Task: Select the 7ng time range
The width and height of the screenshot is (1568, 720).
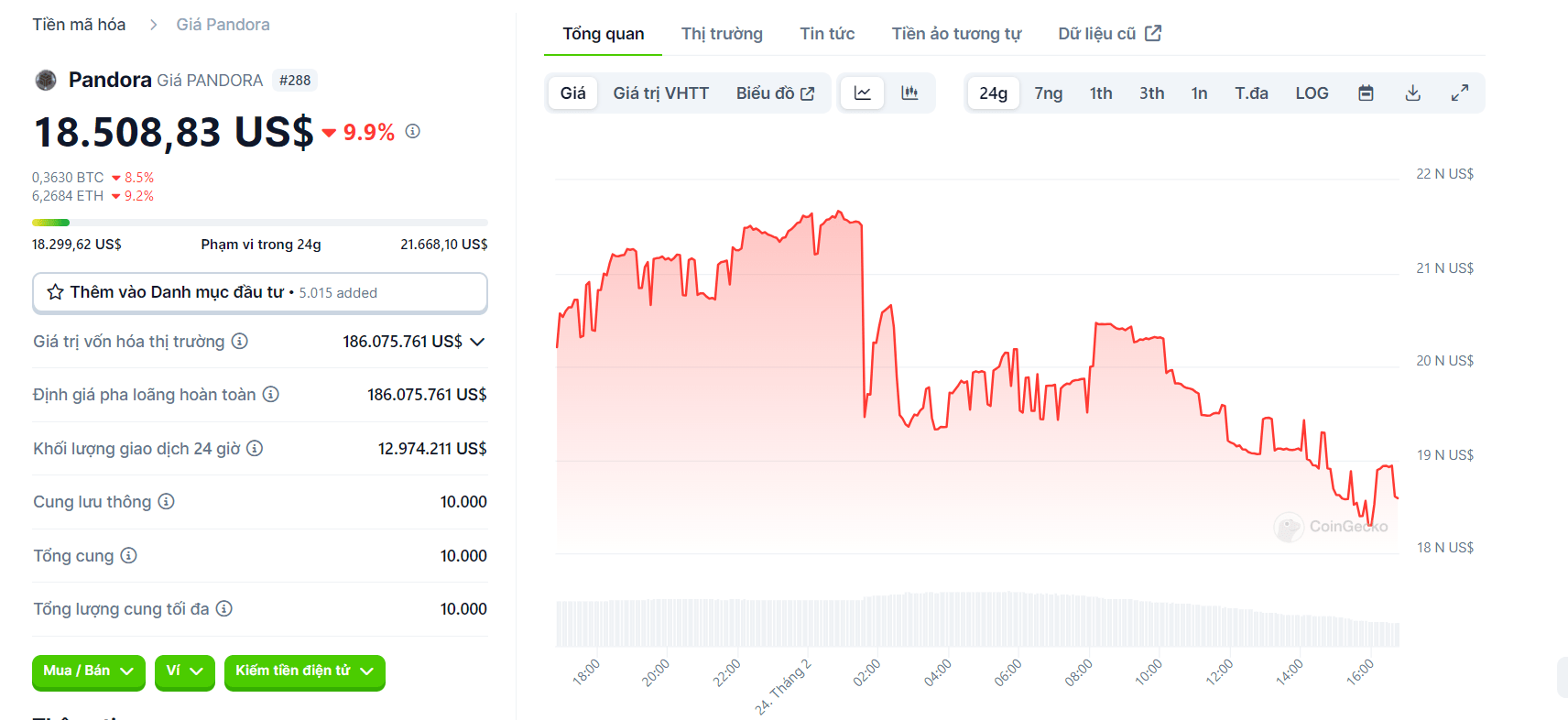Action: tap(1048, 93)
